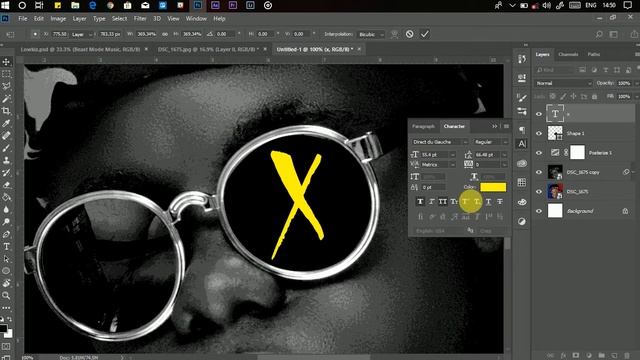Open the Image menu
Viewport: 640px width, 360px height.
(x=58, y=19)
